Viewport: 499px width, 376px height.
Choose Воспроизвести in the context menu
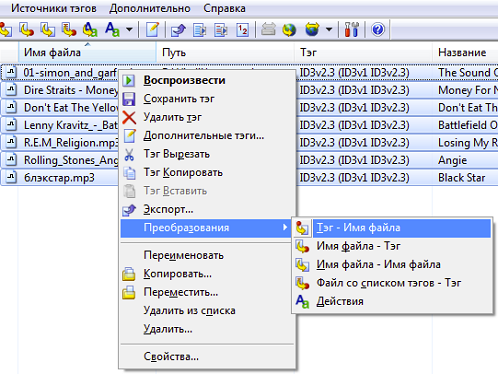(207, 80)
